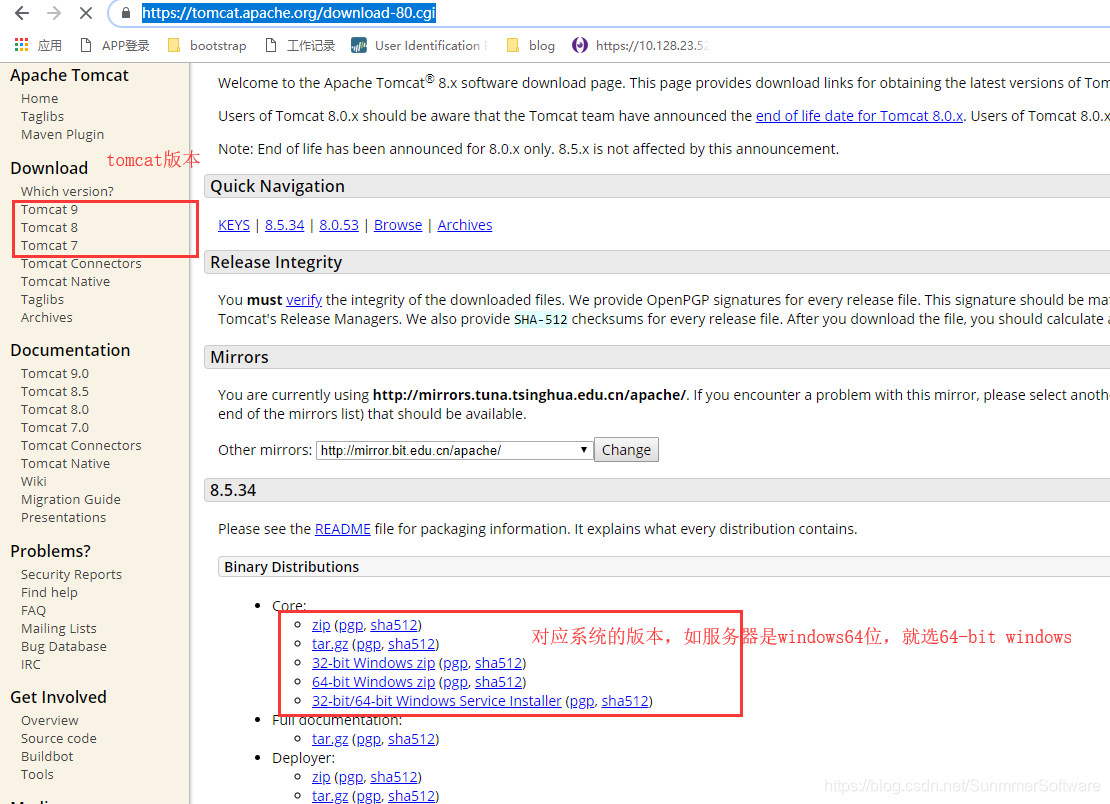Click the Change mirror button
1110x804 pixels.
click(626, 450)
